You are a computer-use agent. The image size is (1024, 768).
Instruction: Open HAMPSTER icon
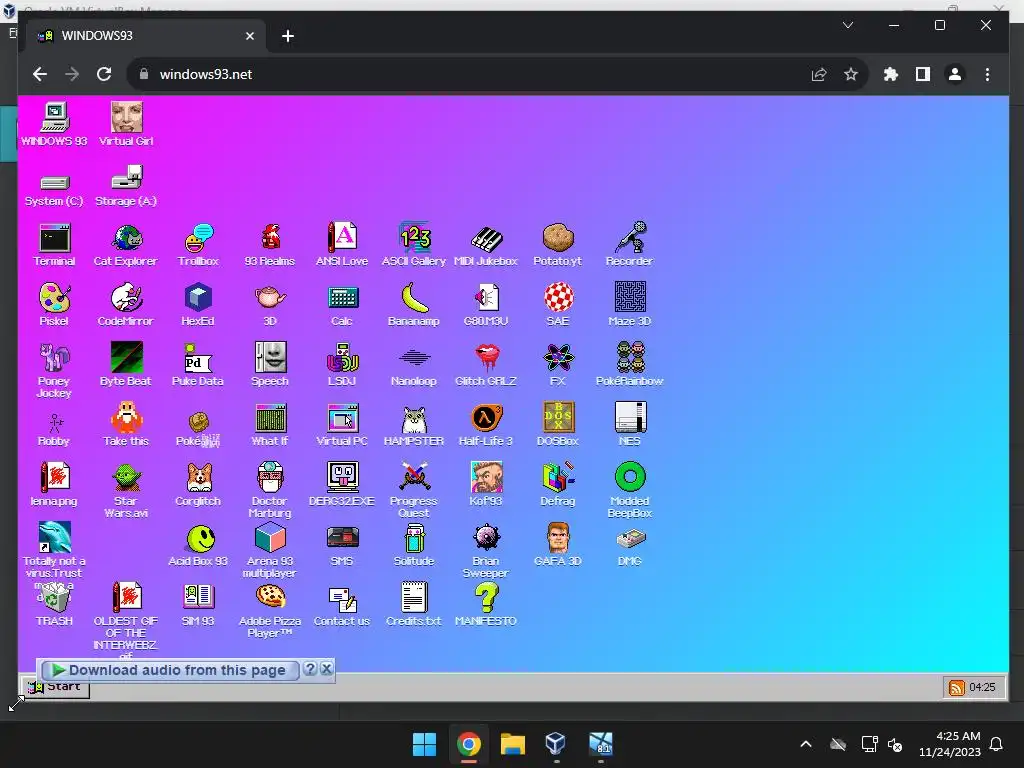tap(414, 426)
